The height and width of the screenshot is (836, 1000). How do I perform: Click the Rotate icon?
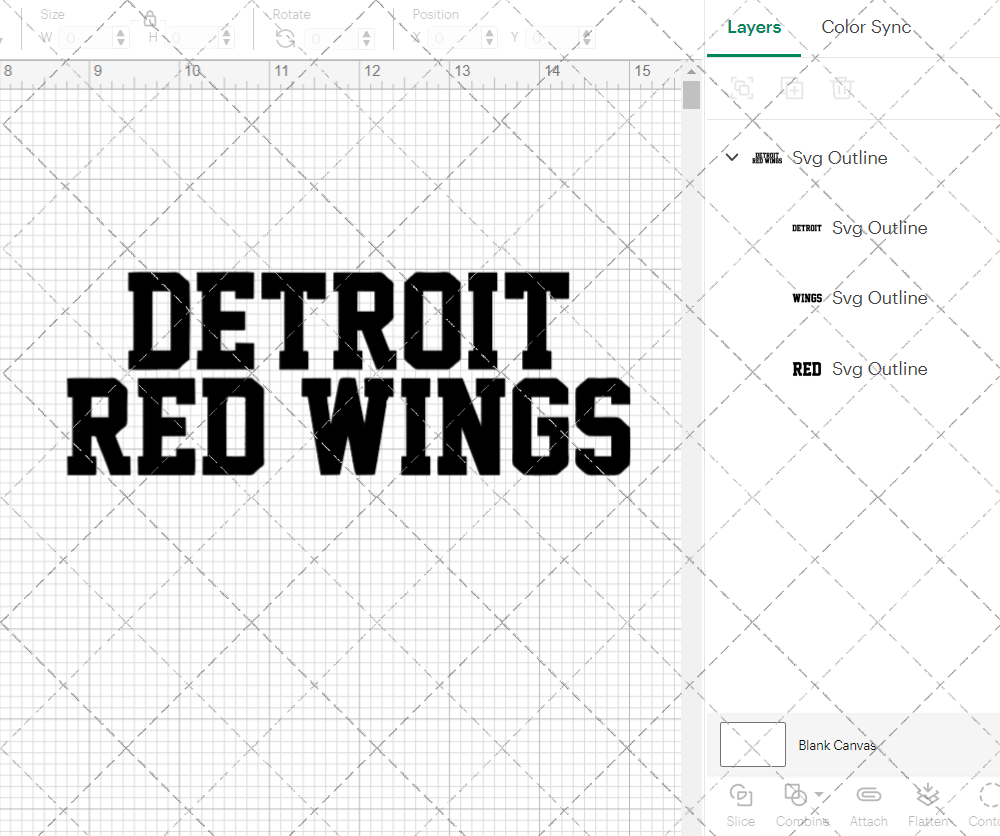(x=285, y=39)
